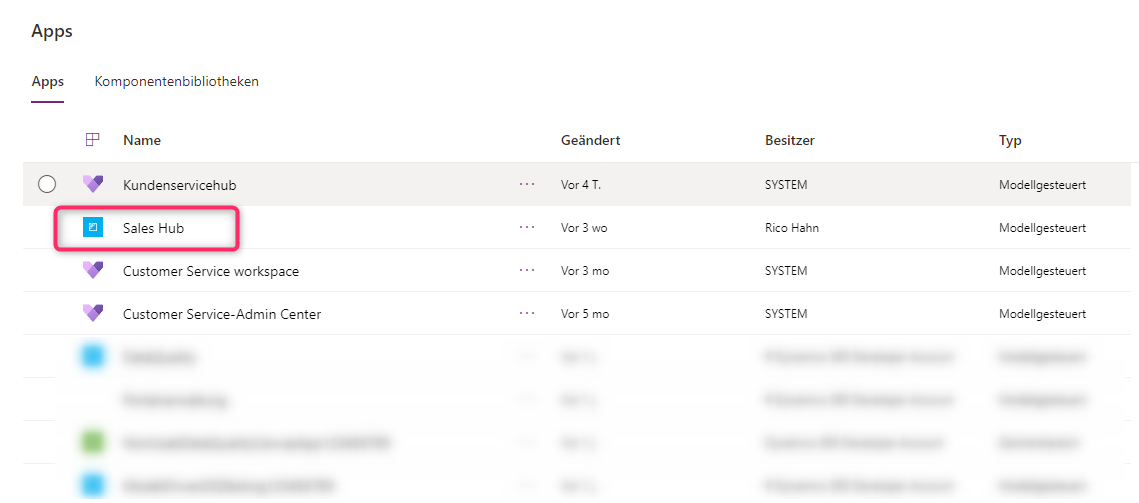Click the Customer Service workspace heart icon
1139x503 pixels.
pyautogui.click(x=93, y=270)
